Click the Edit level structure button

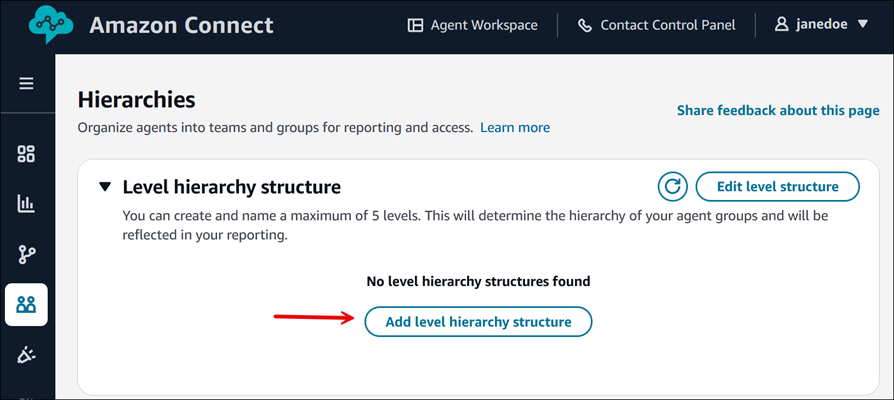pyautogui.click(x=777, y=186)
